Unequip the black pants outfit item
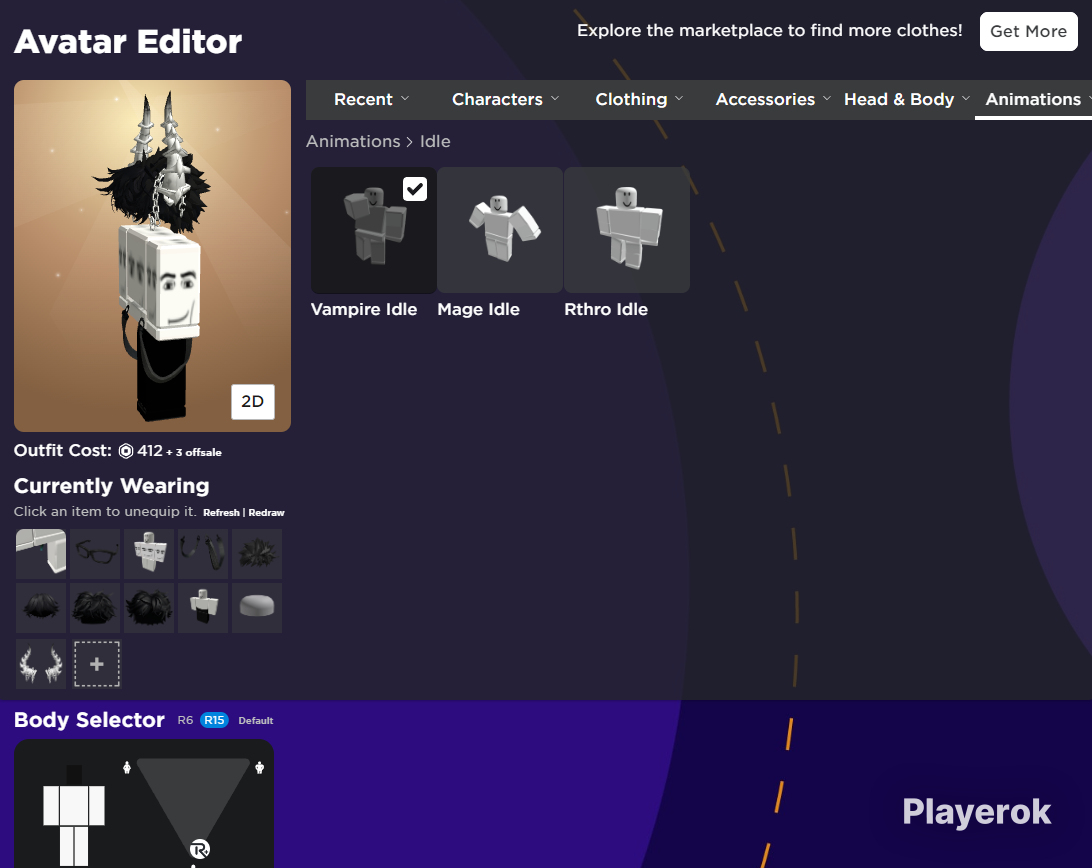This screenshot has width=1092, height=868. (203, 607)
